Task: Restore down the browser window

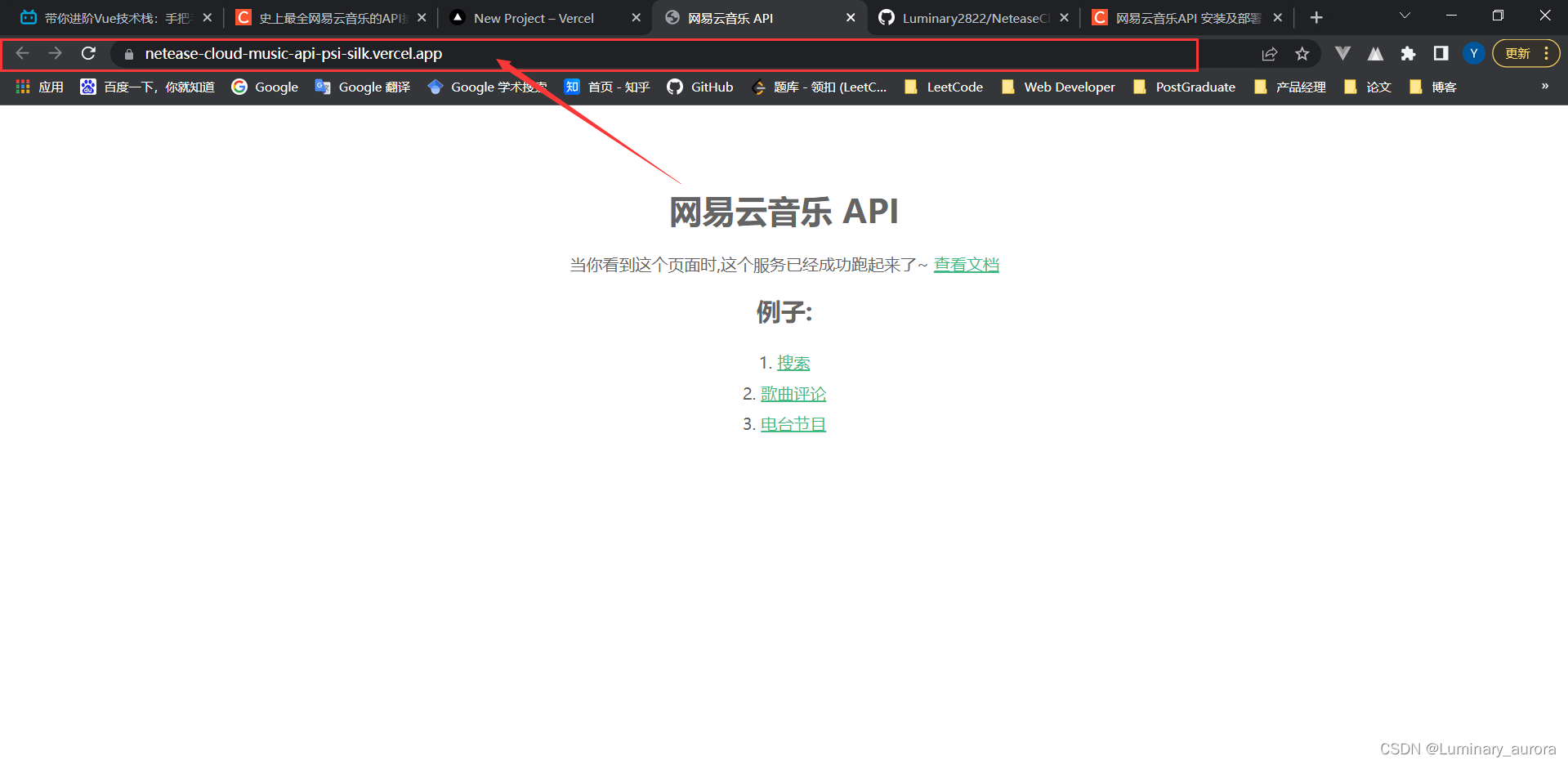Action: pos(1498,16)
